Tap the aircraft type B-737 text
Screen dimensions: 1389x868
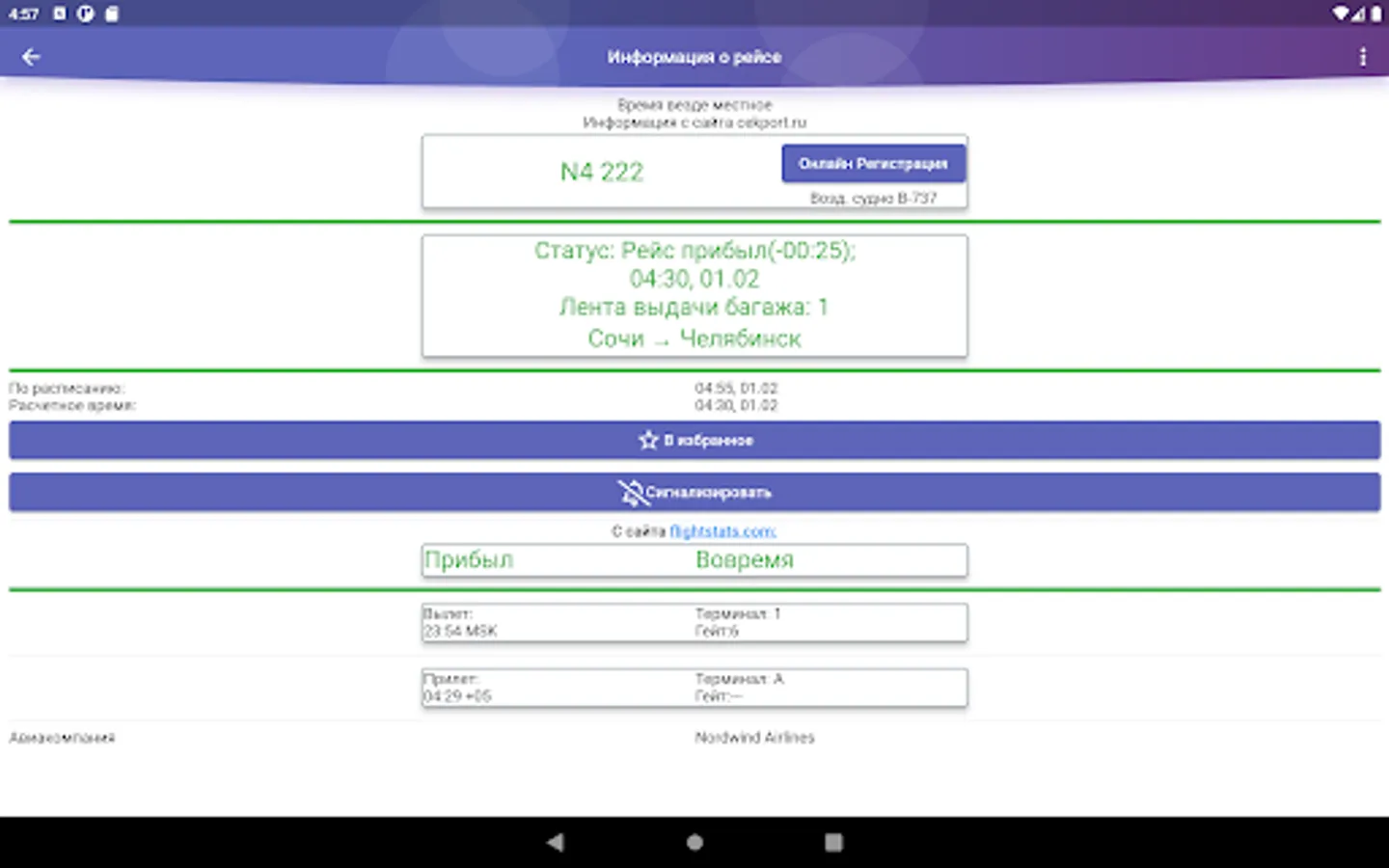(873, 198)
